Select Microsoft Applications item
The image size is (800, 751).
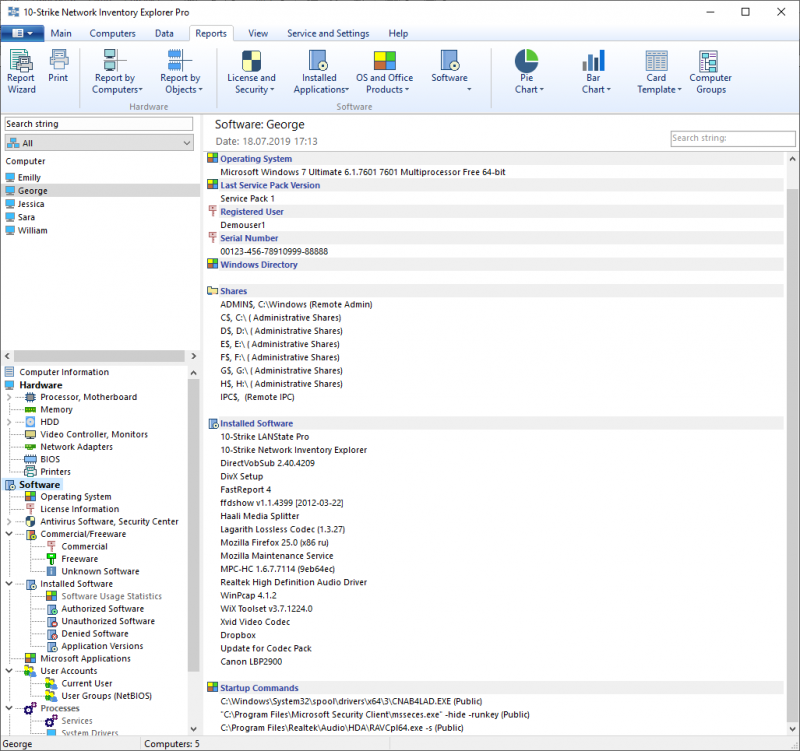pos(85,659)
